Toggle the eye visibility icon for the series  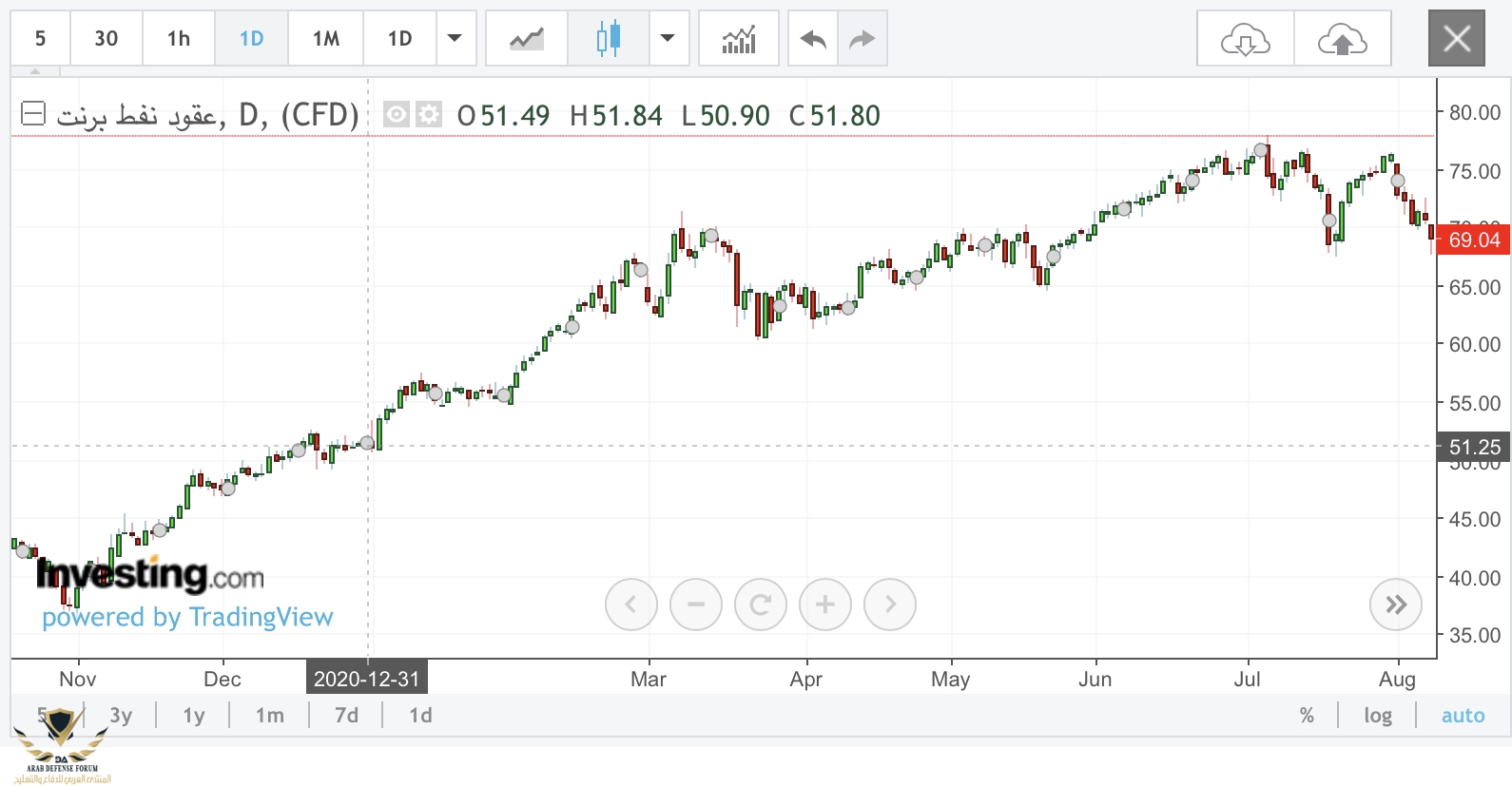pos(396,115)
